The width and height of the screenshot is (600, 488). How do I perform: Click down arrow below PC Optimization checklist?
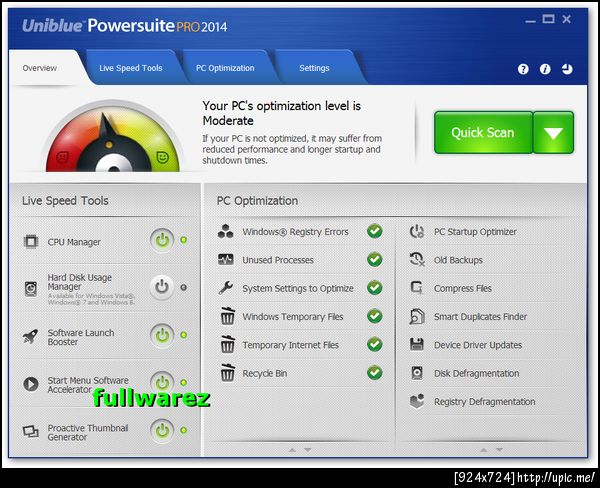tap(308, 450)
